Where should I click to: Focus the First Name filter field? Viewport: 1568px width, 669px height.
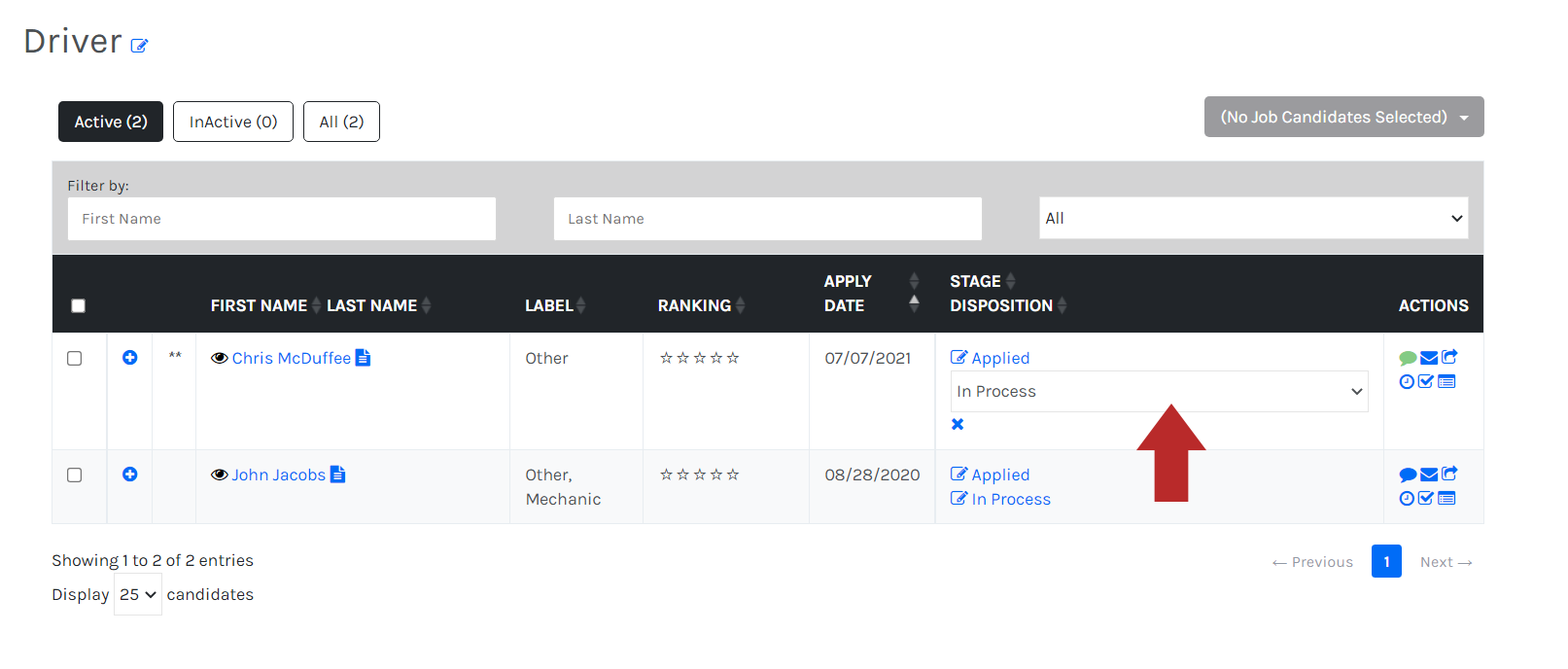coord(282,219)
